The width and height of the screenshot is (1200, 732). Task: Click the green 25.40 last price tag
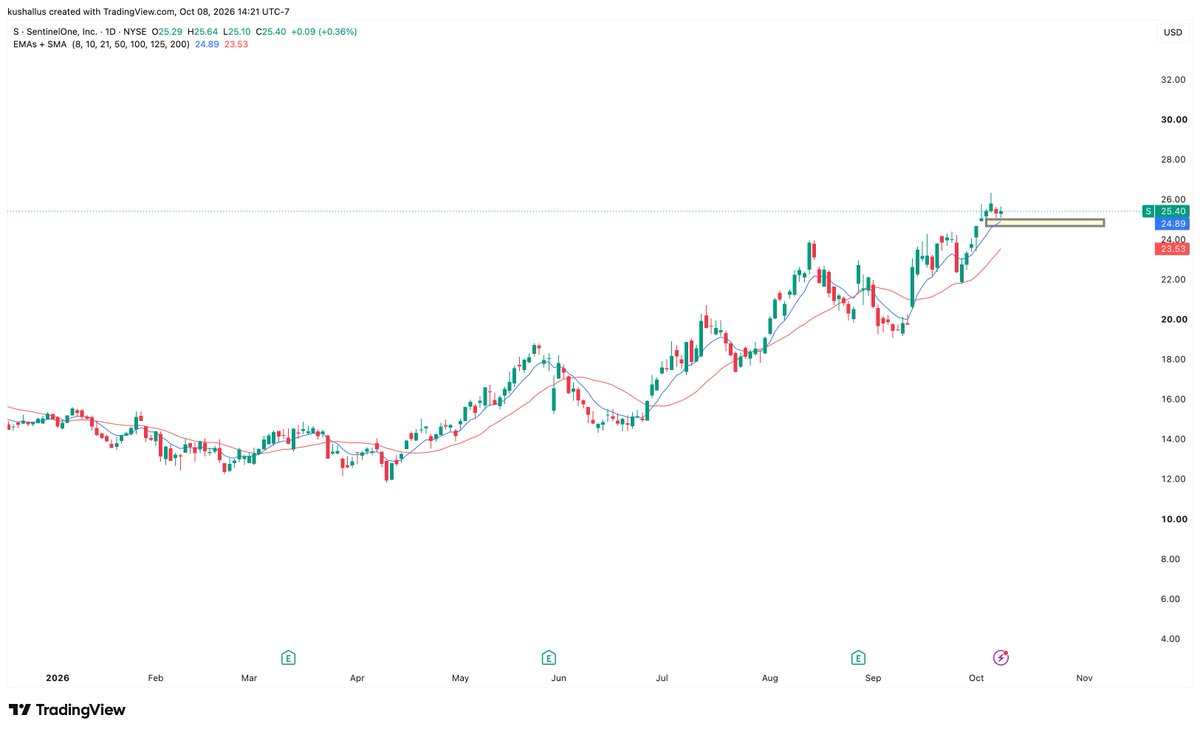tap(1174, 211)
